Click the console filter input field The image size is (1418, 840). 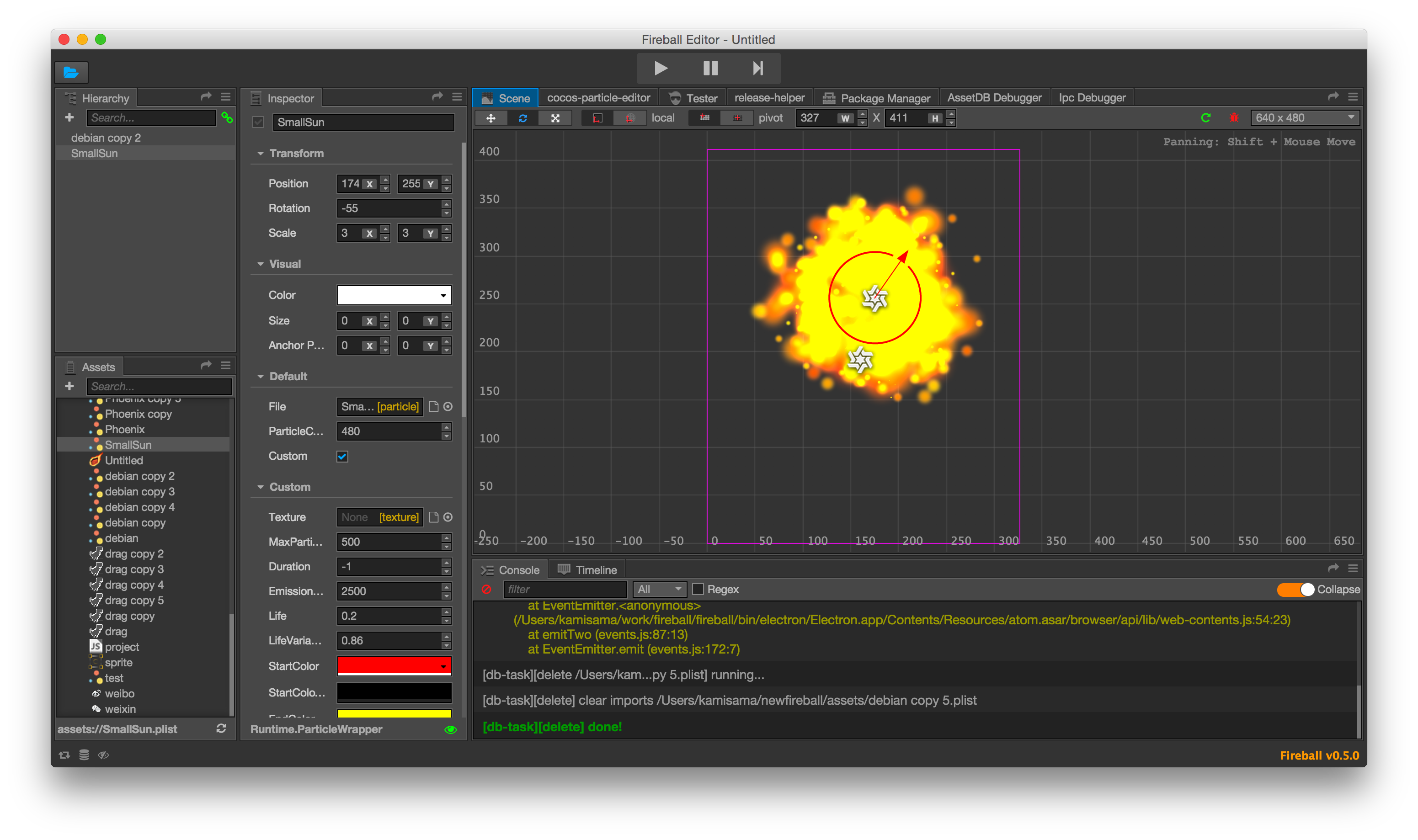(565, 590)
